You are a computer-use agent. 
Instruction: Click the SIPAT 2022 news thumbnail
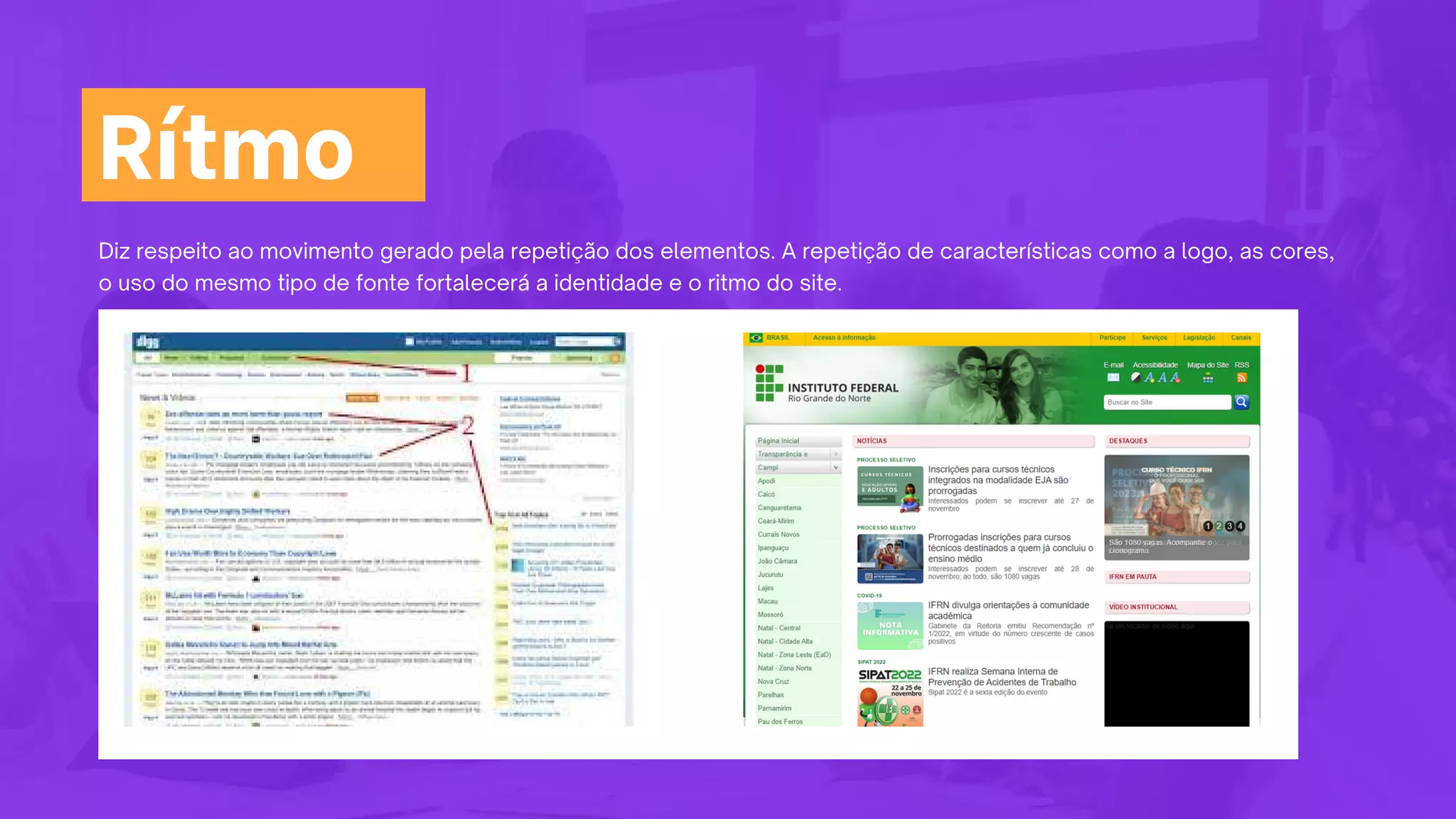click(x=890, y=697)
